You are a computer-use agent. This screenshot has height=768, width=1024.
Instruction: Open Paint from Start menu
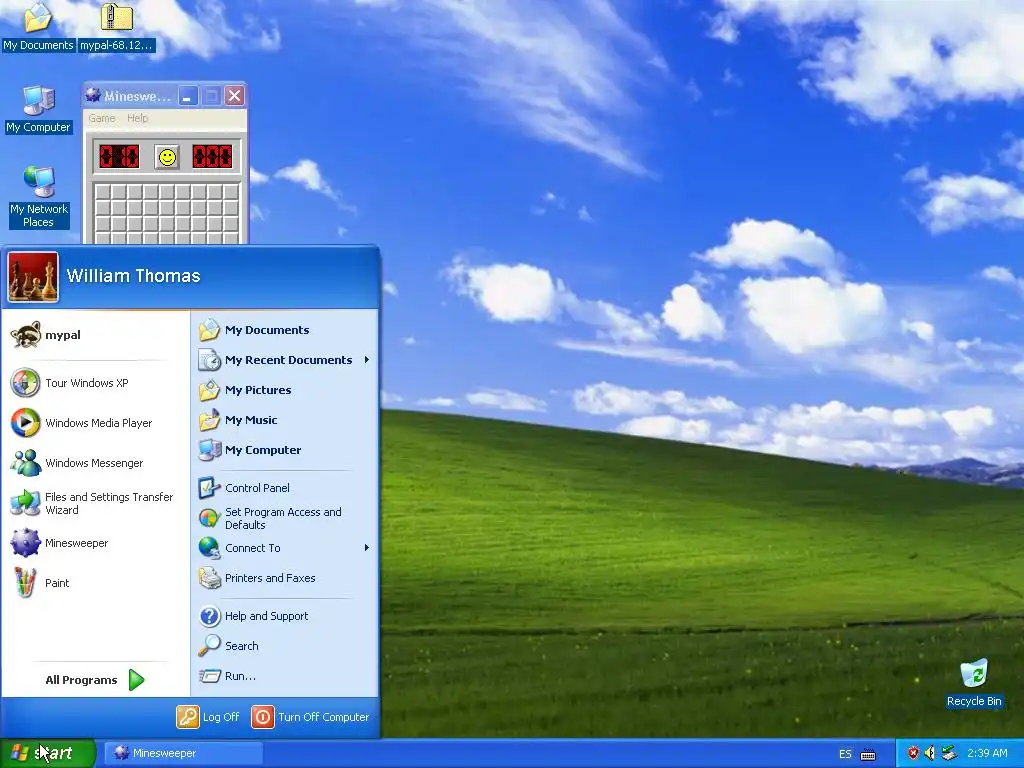click(x=95, y=583)
